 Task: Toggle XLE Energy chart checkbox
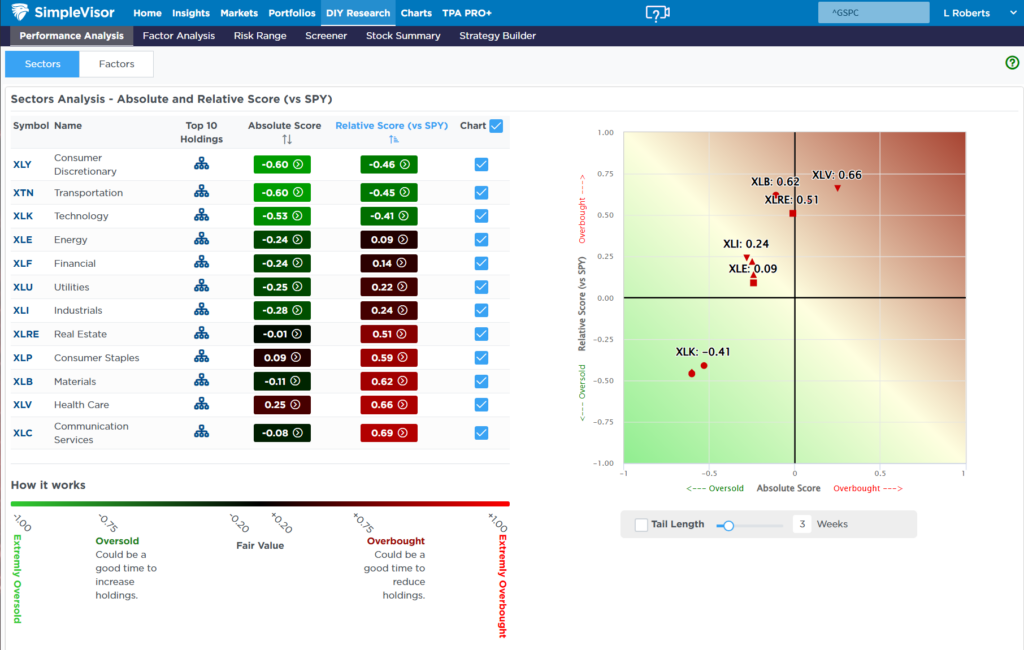481,240
